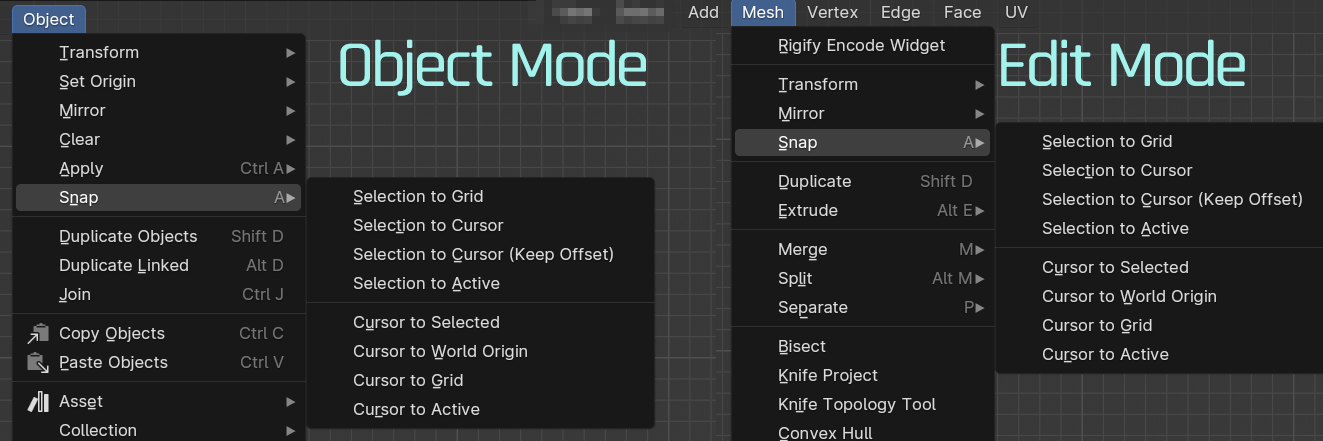This screenshot has height=441, width=1323.
Task: Expand the Set Origin submenu
Action: (290, 81)
